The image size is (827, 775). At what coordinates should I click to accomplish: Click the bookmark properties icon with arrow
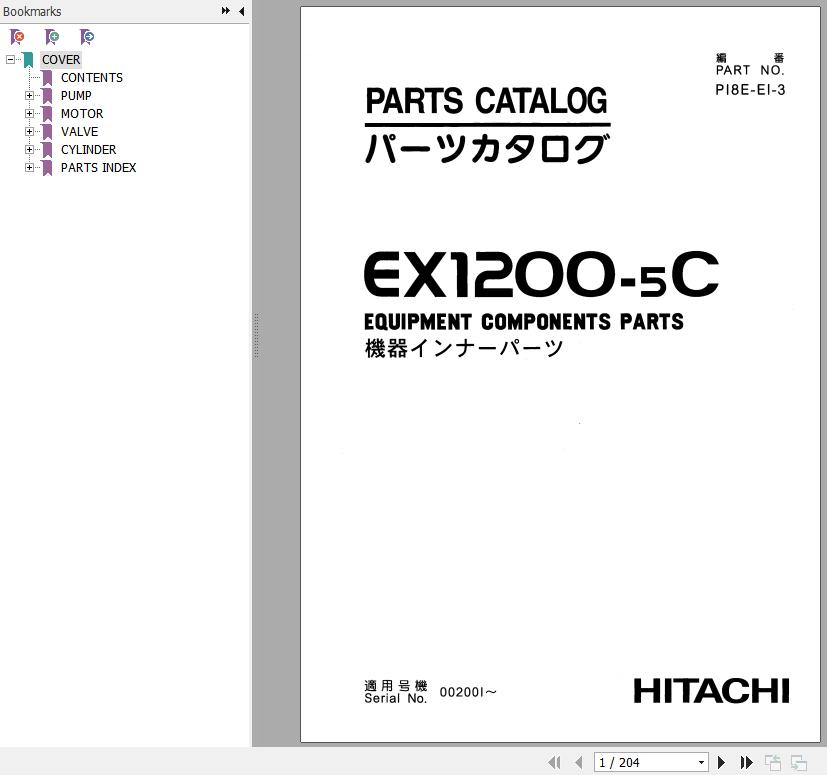[87, 37]
